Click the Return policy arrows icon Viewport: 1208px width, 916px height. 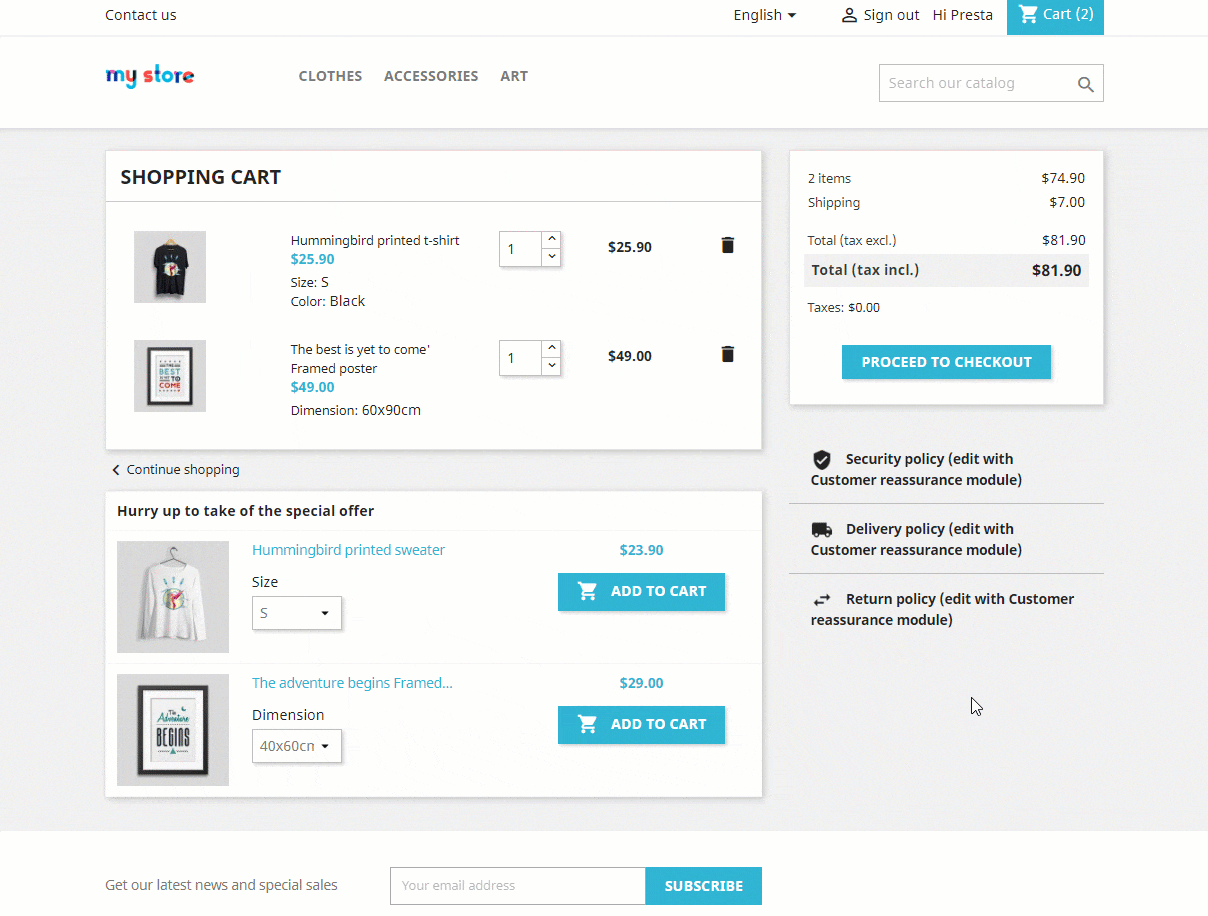[822, 600]
